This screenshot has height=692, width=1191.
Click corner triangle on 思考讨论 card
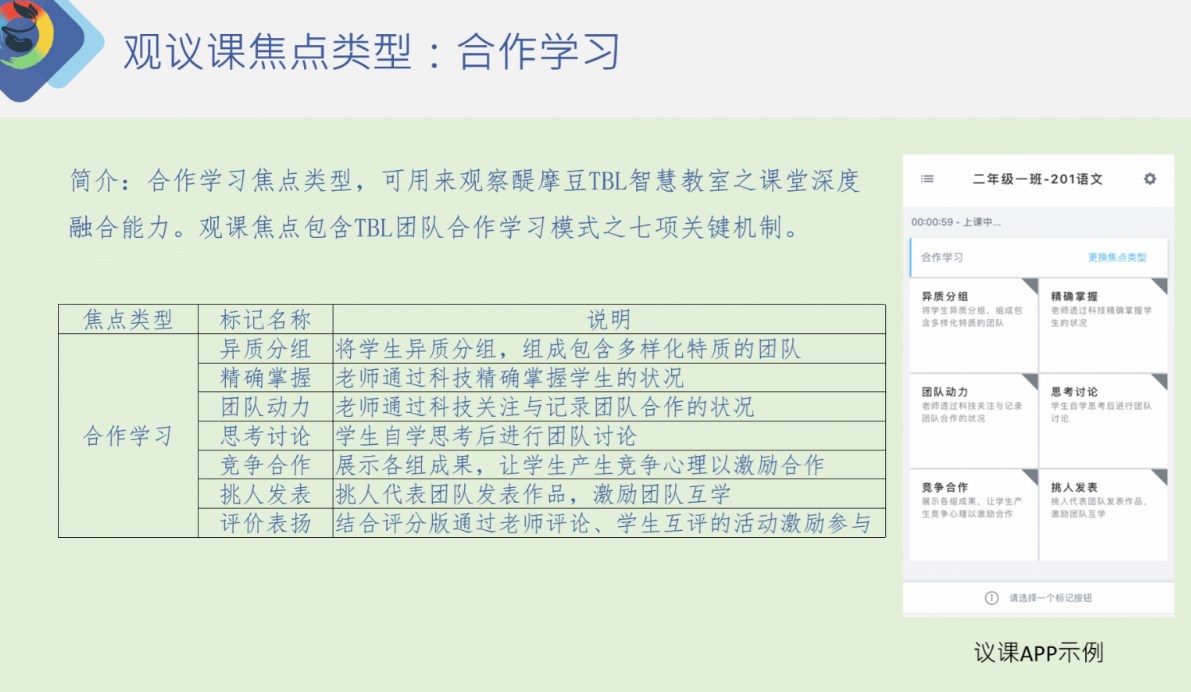point(1160,381)
